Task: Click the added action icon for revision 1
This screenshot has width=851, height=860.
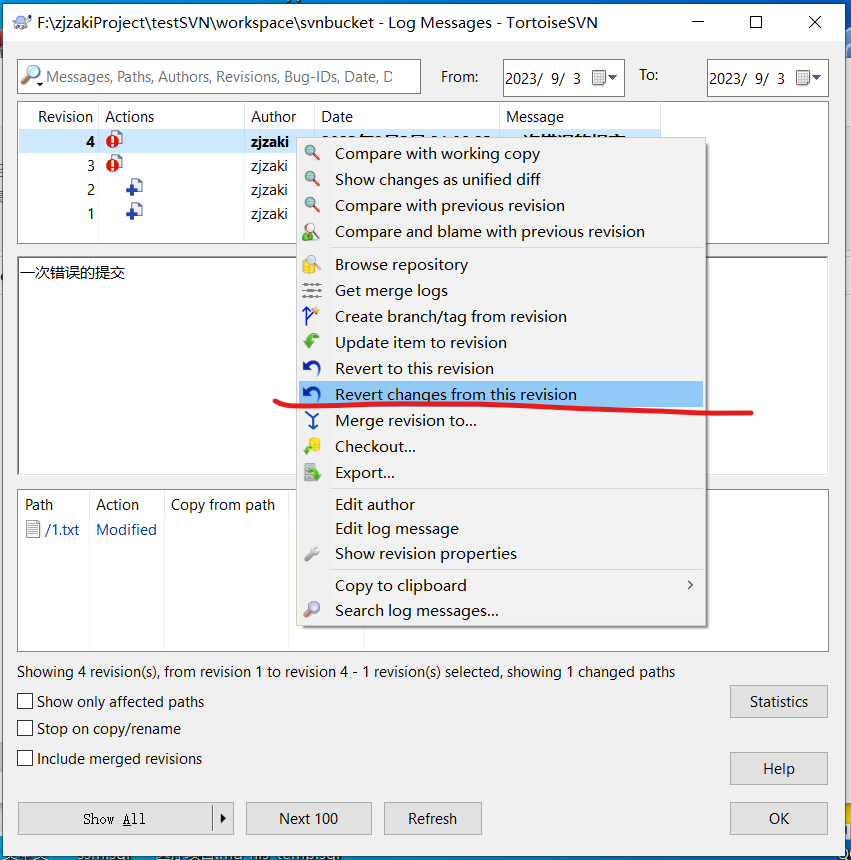Action: pyautogui.click(x=134, y=212)
